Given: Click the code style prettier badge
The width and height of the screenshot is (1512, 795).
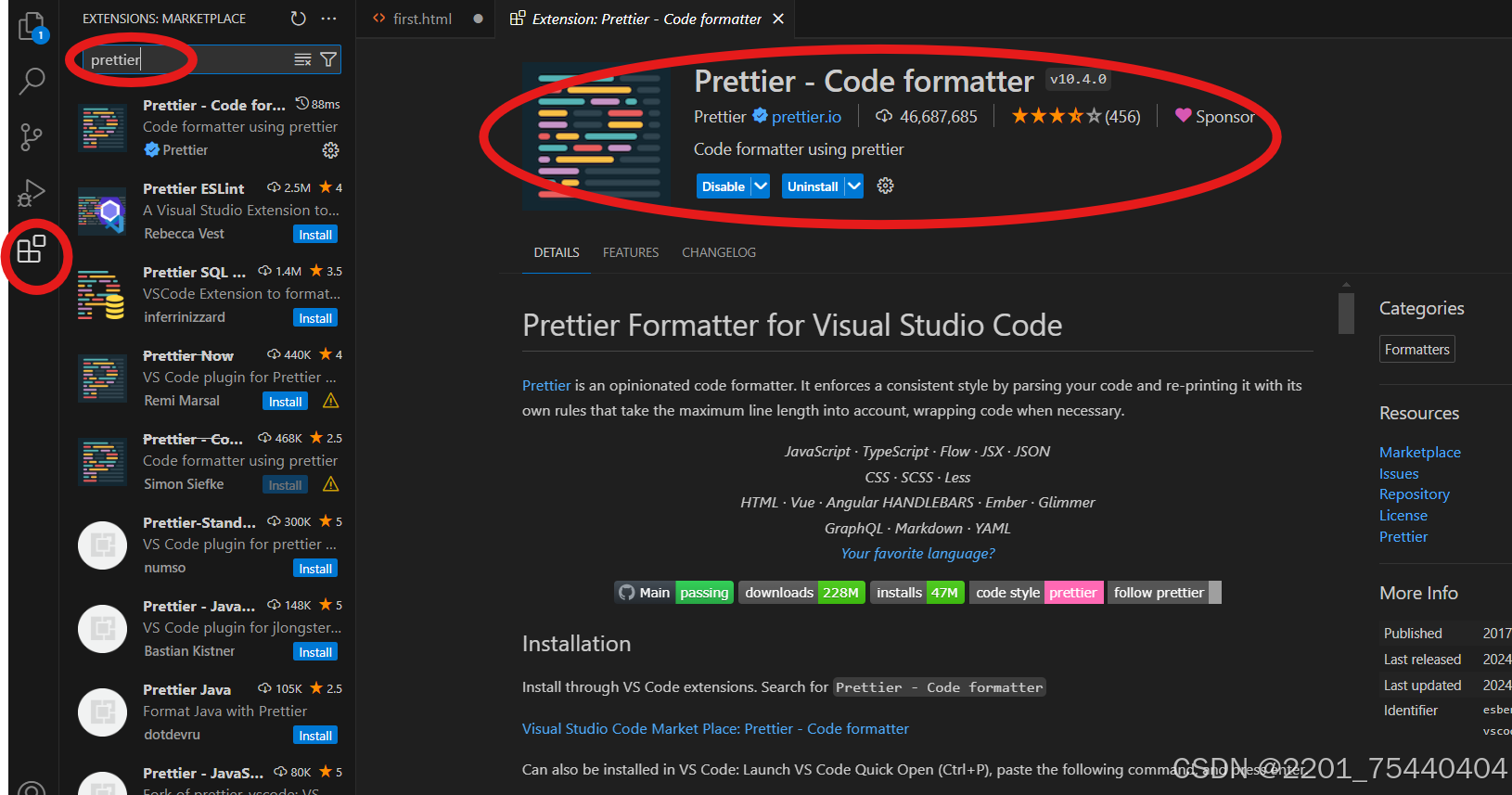Looking at the screenshot, I should (x=1036, y=593).
